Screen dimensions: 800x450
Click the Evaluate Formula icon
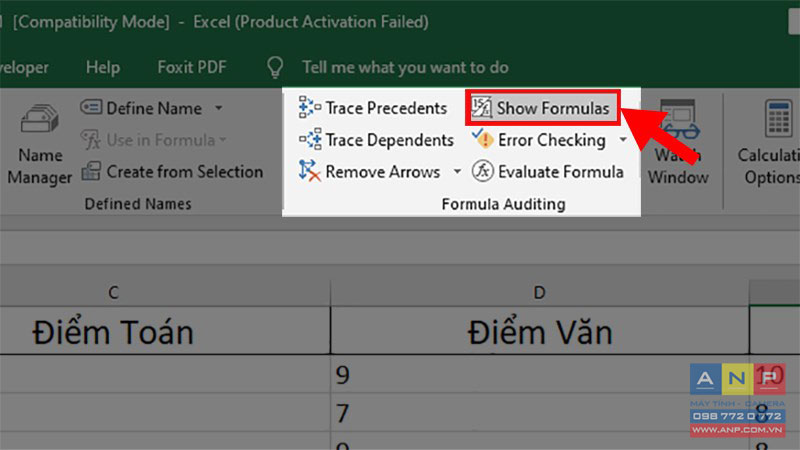click(x=482, y=171)
